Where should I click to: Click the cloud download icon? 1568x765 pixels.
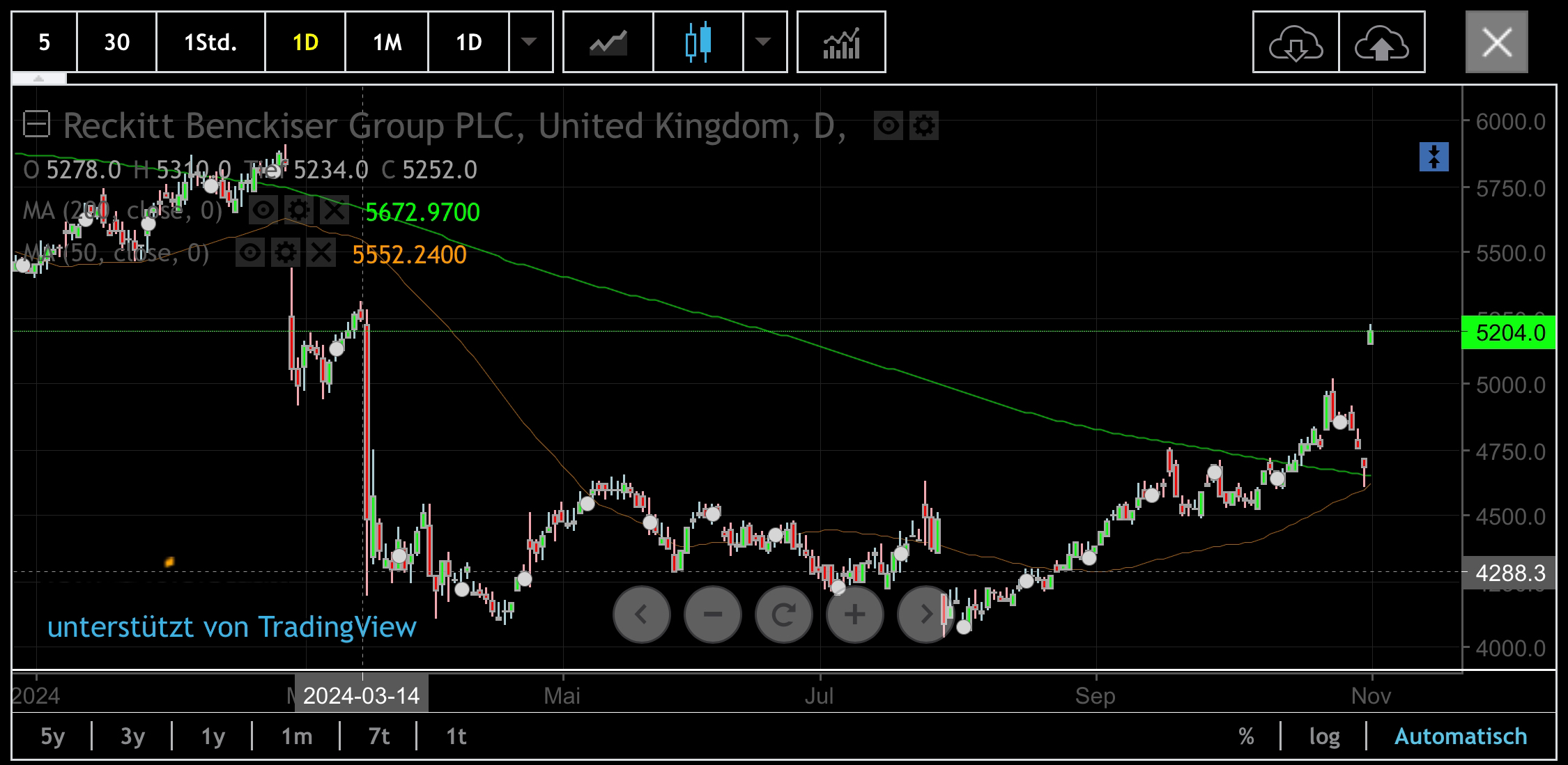pyautogui.click(x=1296, y=42)
